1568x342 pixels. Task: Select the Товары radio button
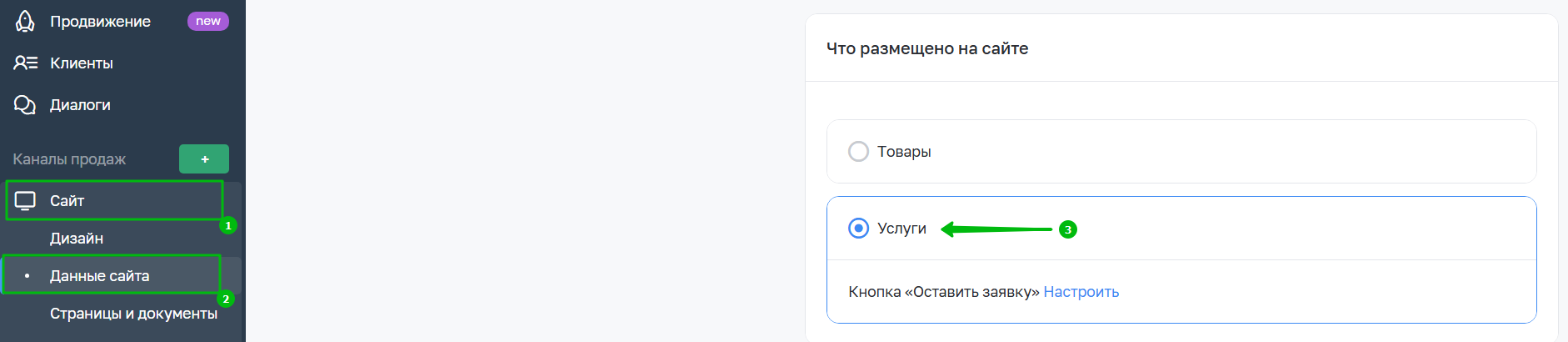[x=858, y=152]
